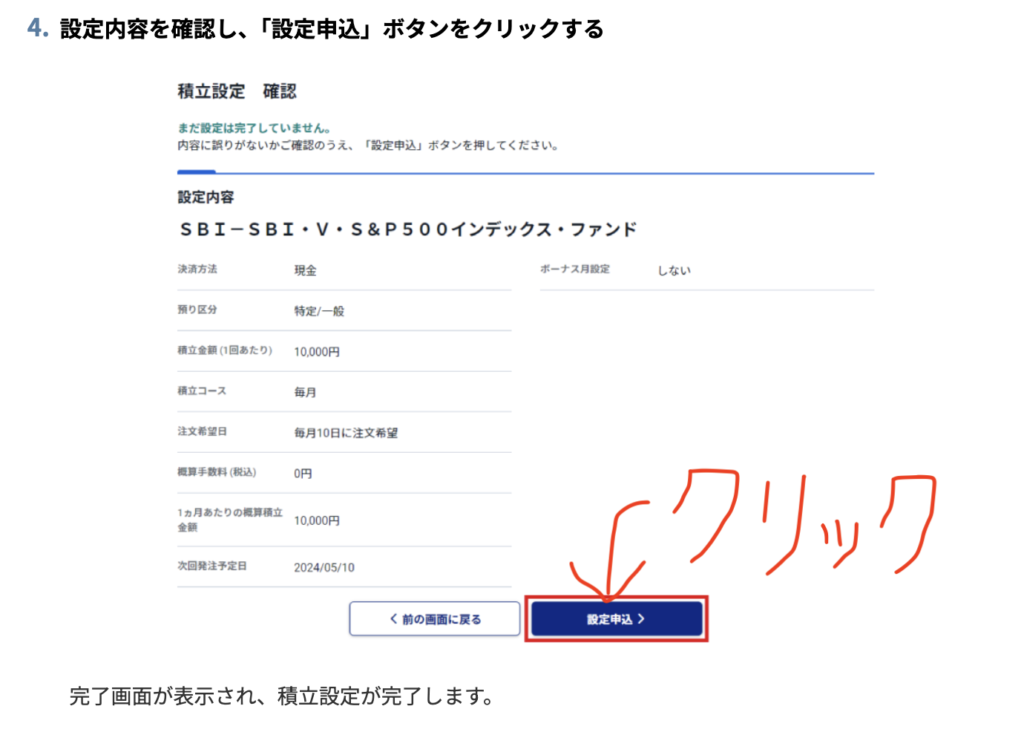Click the ボーナス月設定 label
Image resolution: width=1024 pixels, height=732 pixels.
[x=574, y=270]
